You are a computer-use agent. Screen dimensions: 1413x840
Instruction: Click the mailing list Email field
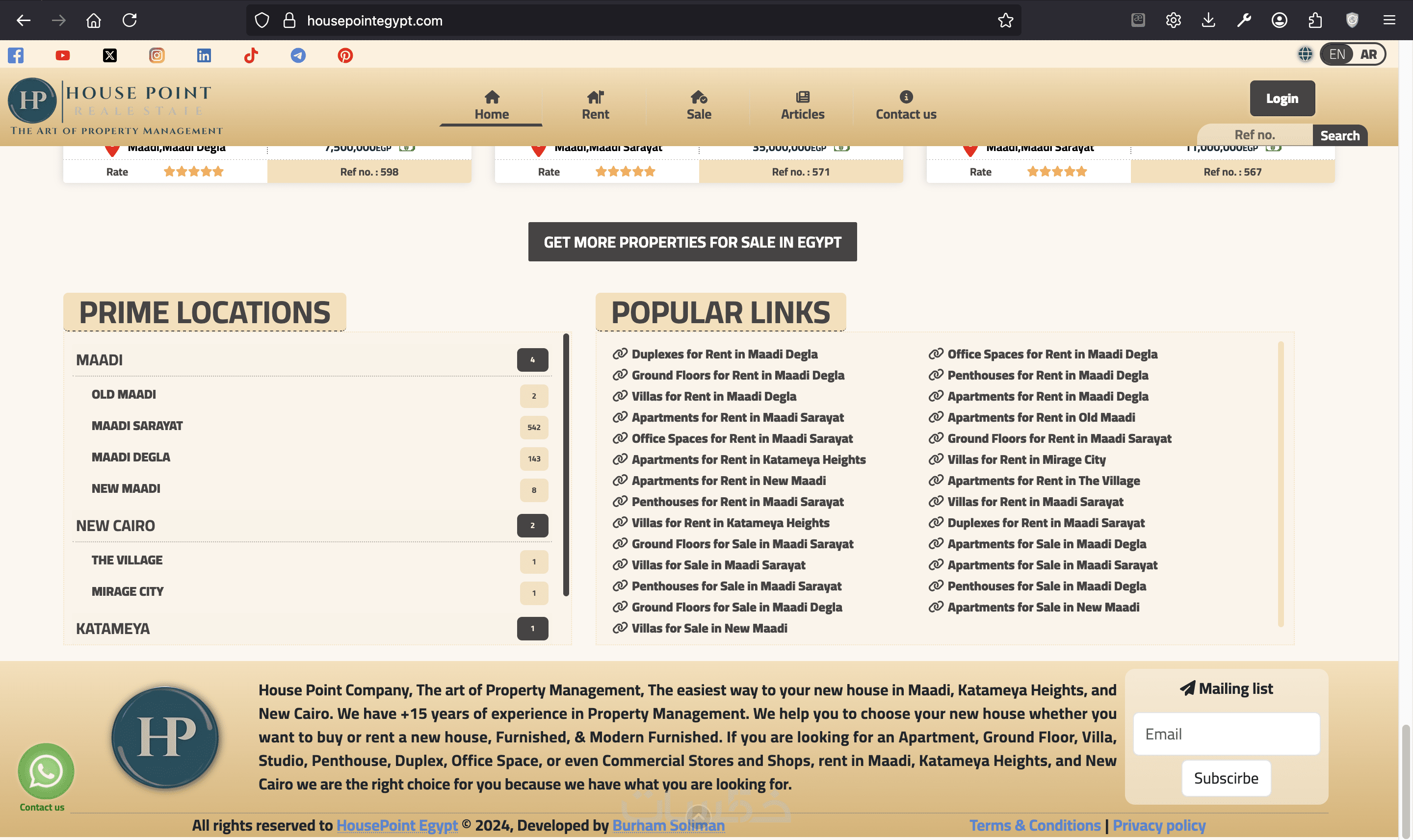pos(1226,734)
